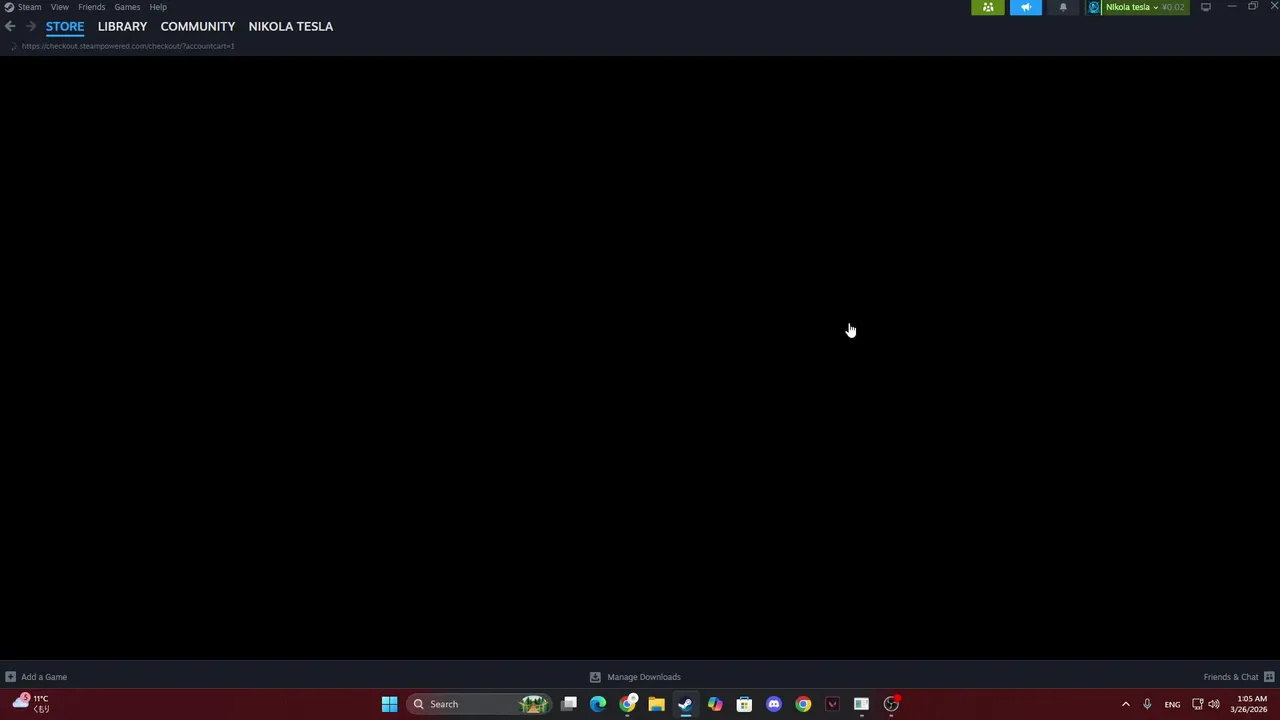Launch Microsoft Edge from the taskbar

(x=598, y=704)
